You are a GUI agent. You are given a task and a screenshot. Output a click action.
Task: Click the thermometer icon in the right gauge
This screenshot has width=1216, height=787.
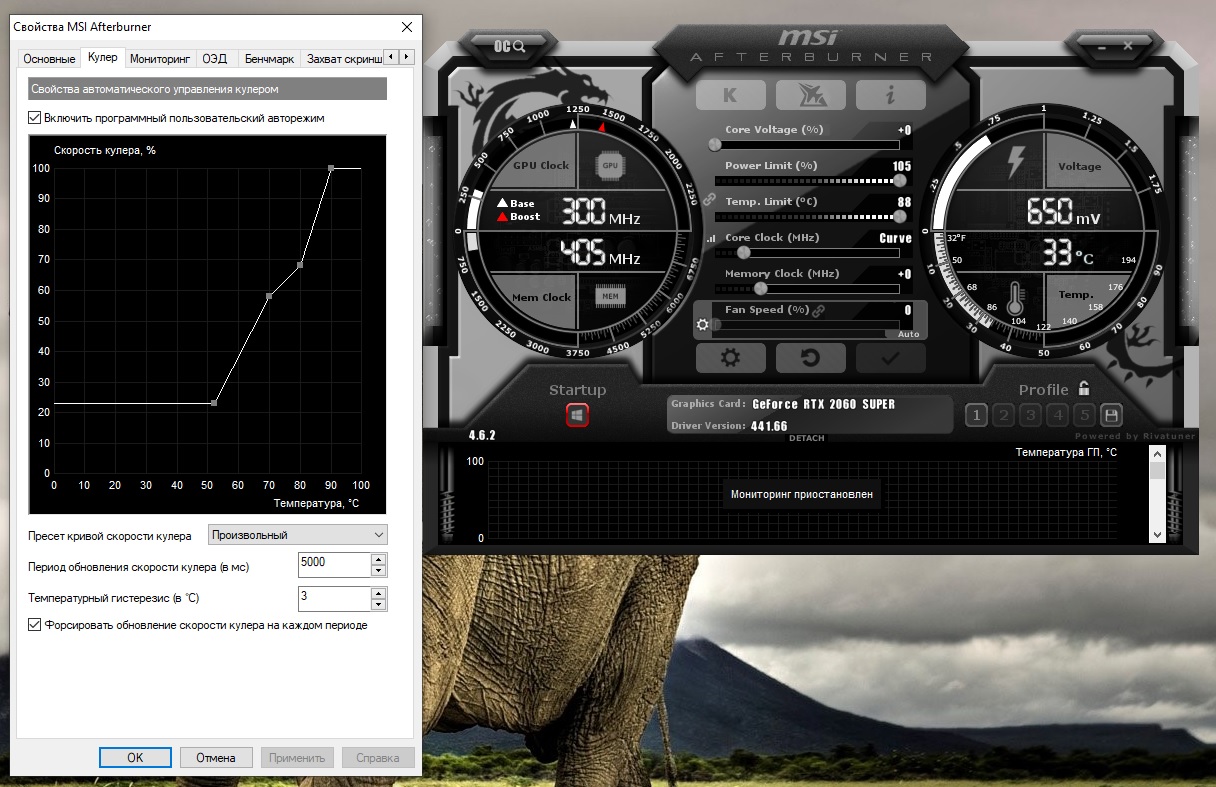coord(1017,299)
